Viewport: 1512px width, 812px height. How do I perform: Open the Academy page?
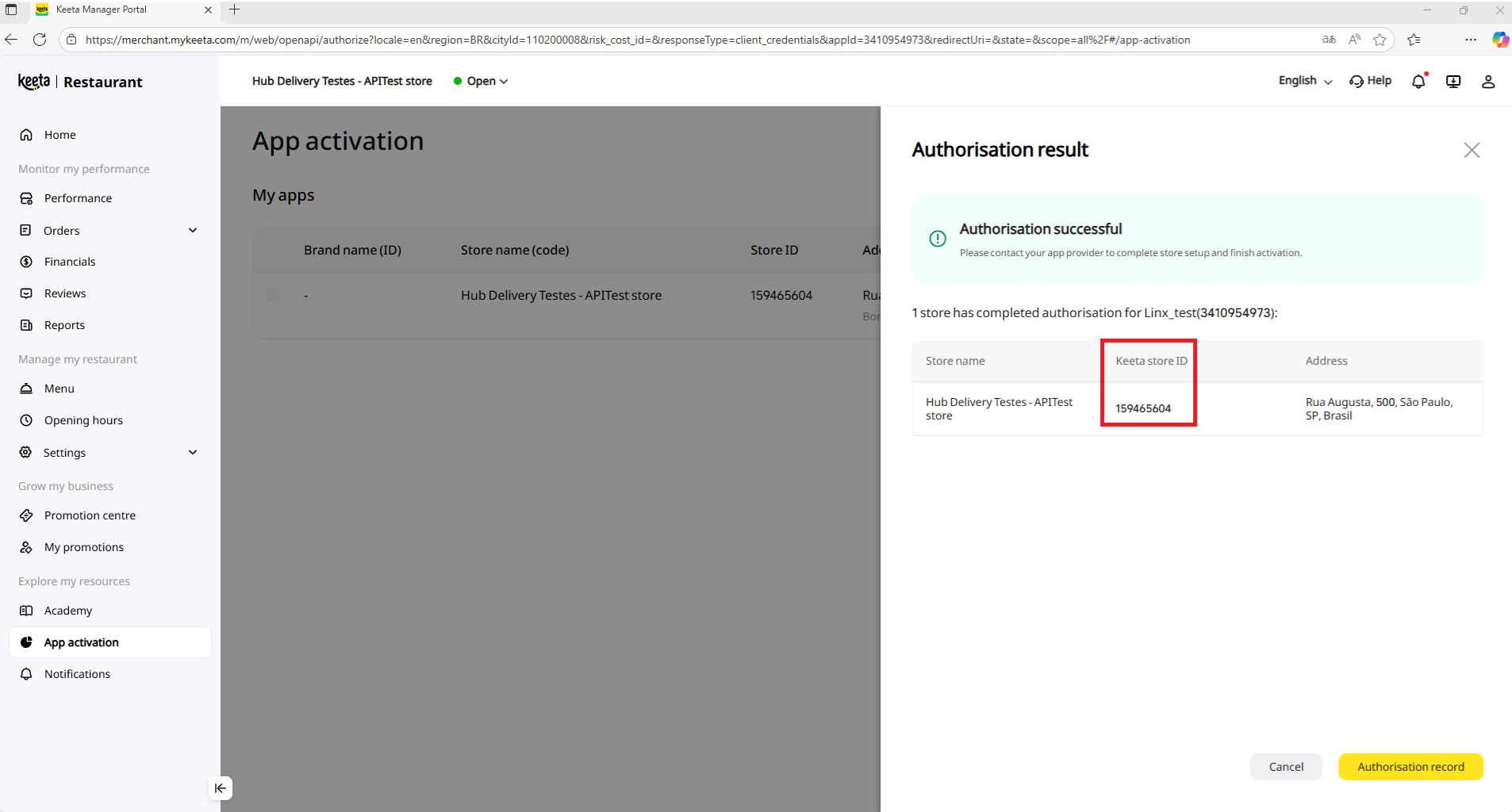(x=110, y=611)
